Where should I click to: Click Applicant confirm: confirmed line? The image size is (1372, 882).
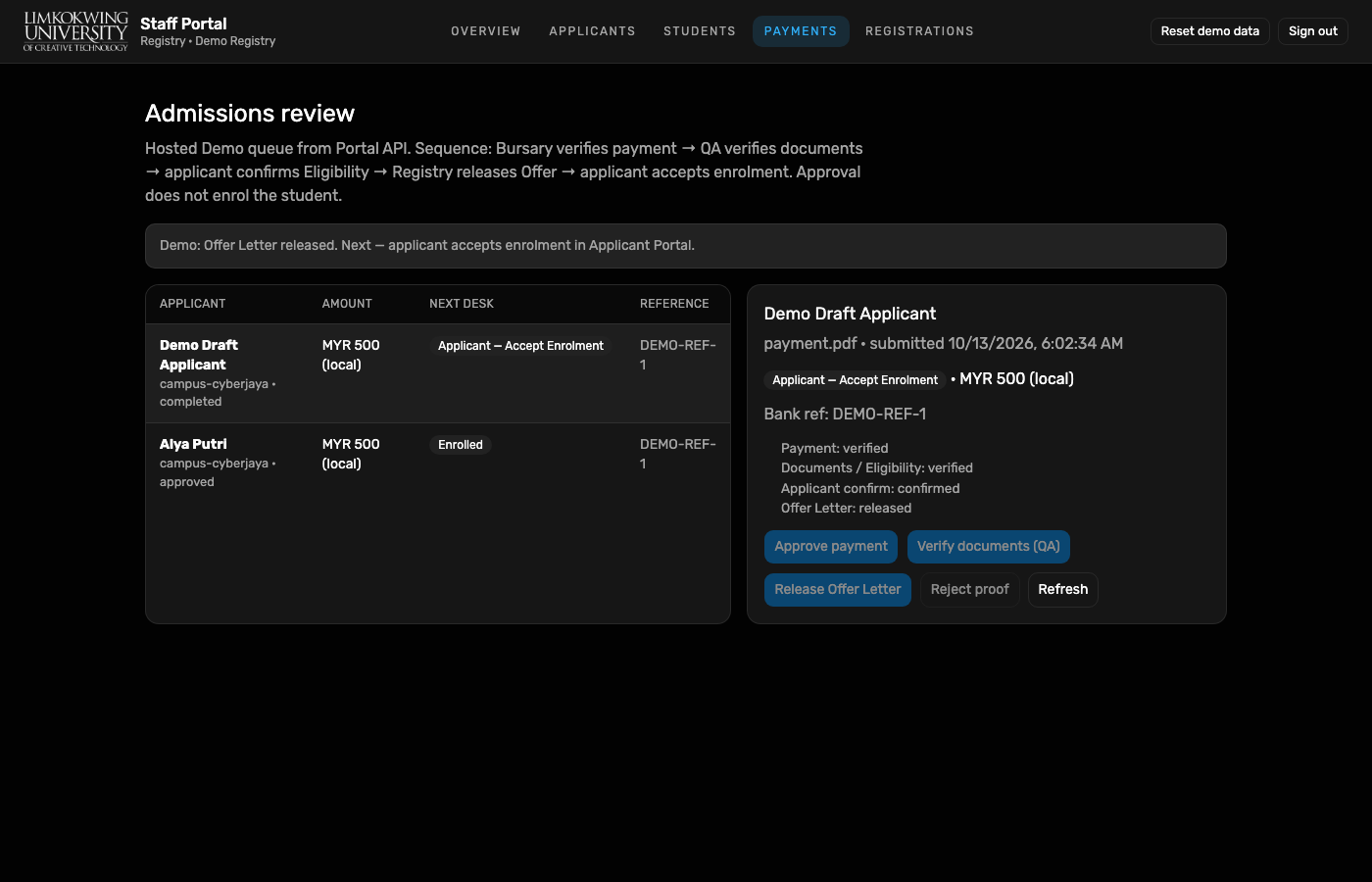click(x=870, y=489)
